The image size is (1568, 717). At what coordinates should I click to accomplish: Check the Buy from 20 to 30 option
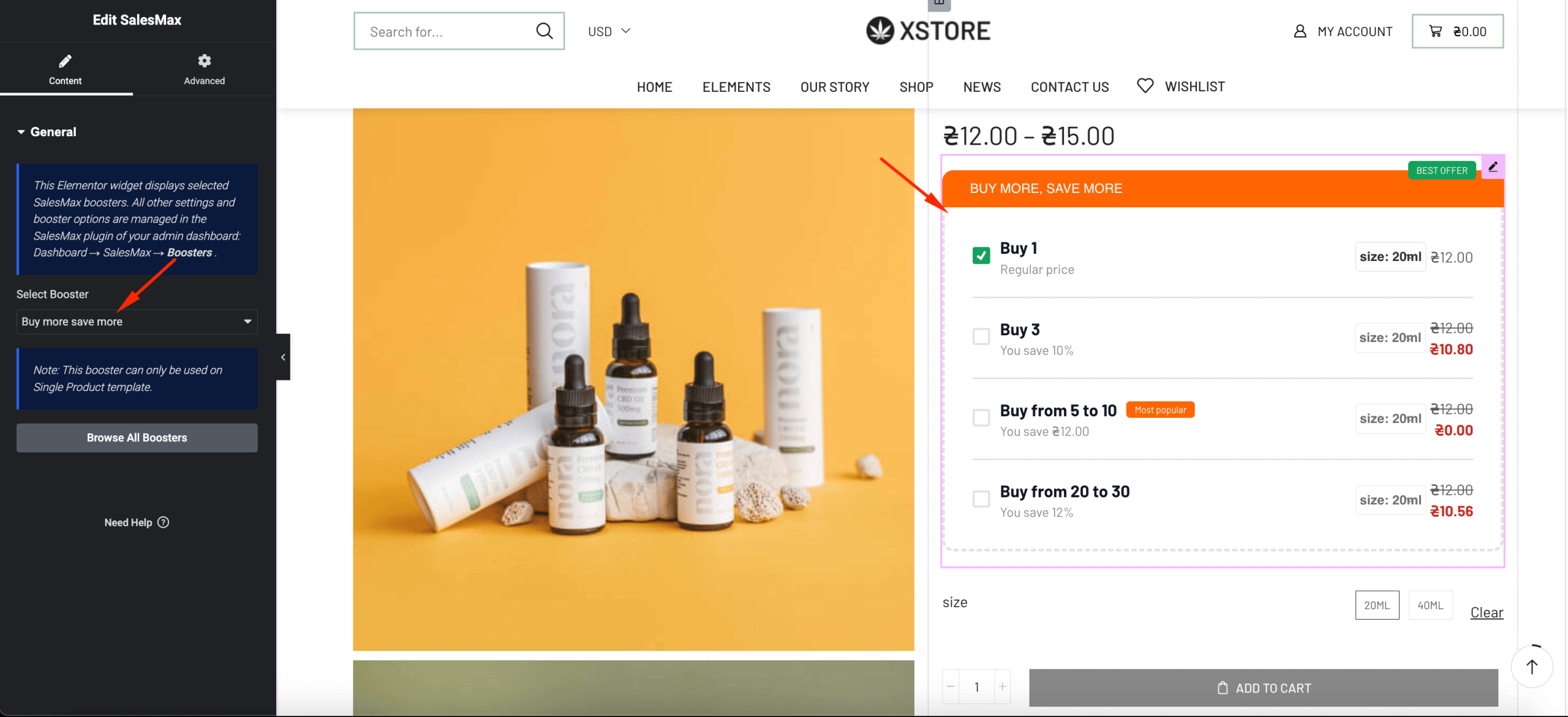click(981, 499)
